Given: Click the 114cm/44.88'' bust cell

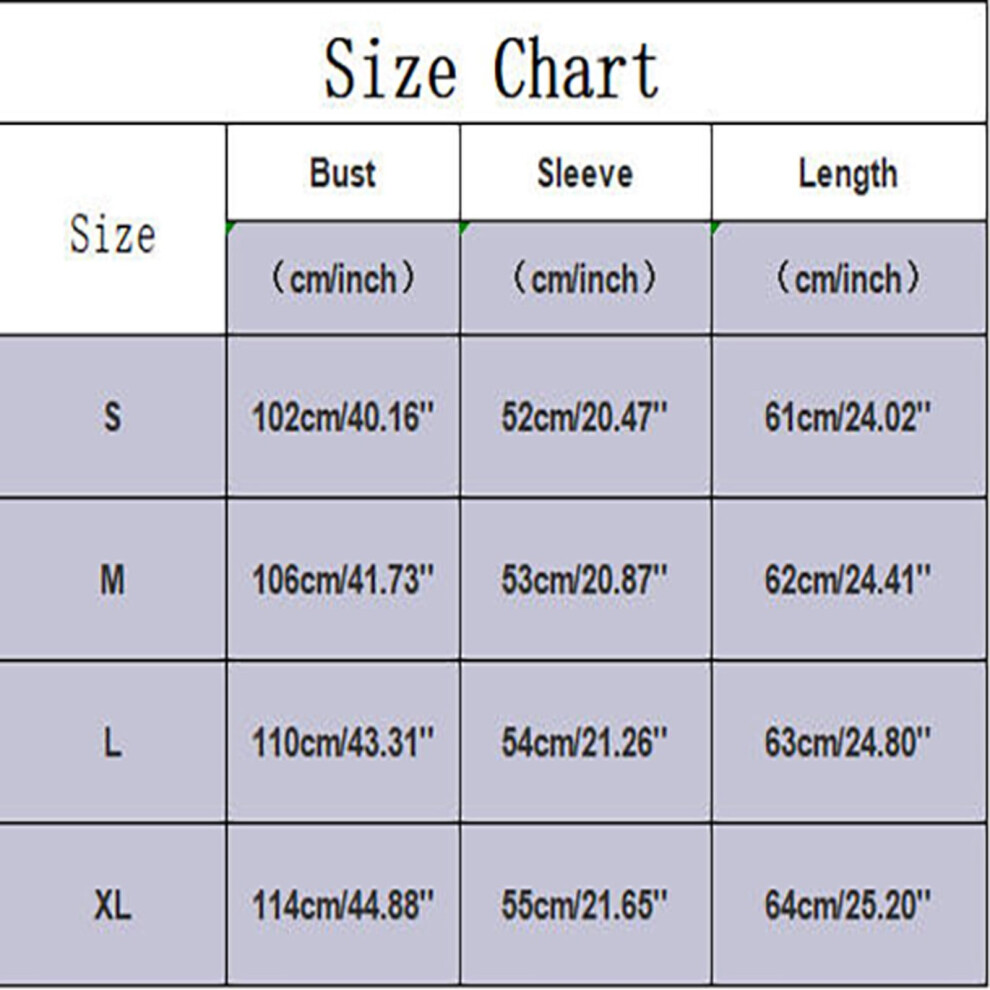Looking at the screenshot, I should click(343, 904).
